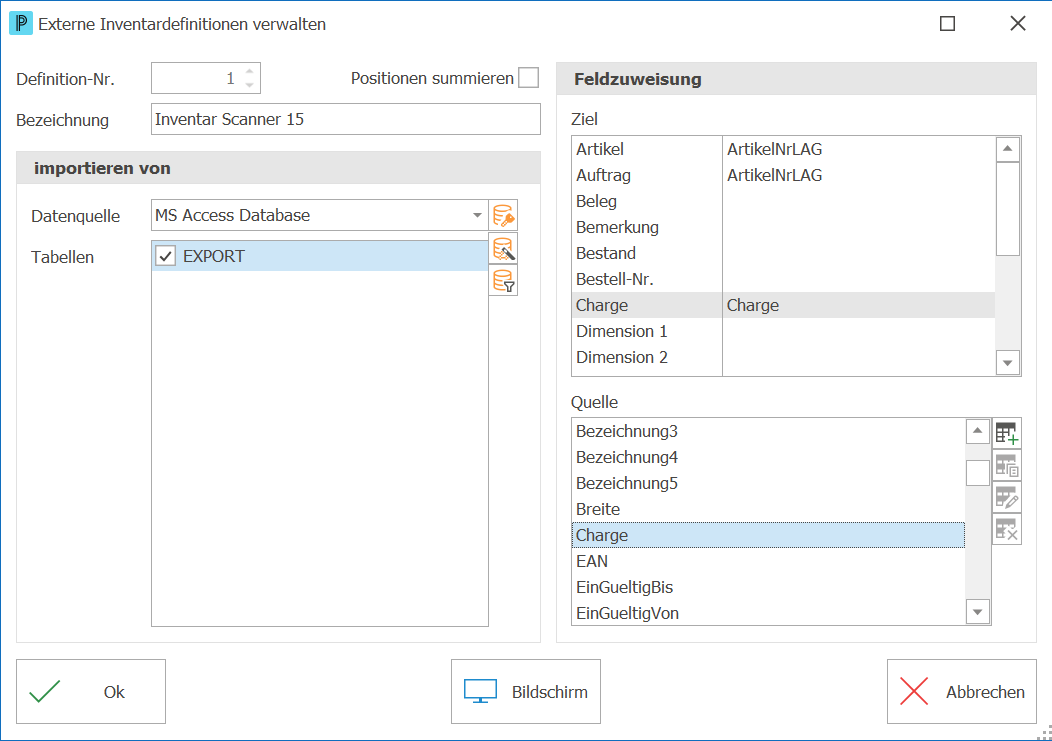
Task: Click the delete field assignment icon
Action: tap(1006, 529)
